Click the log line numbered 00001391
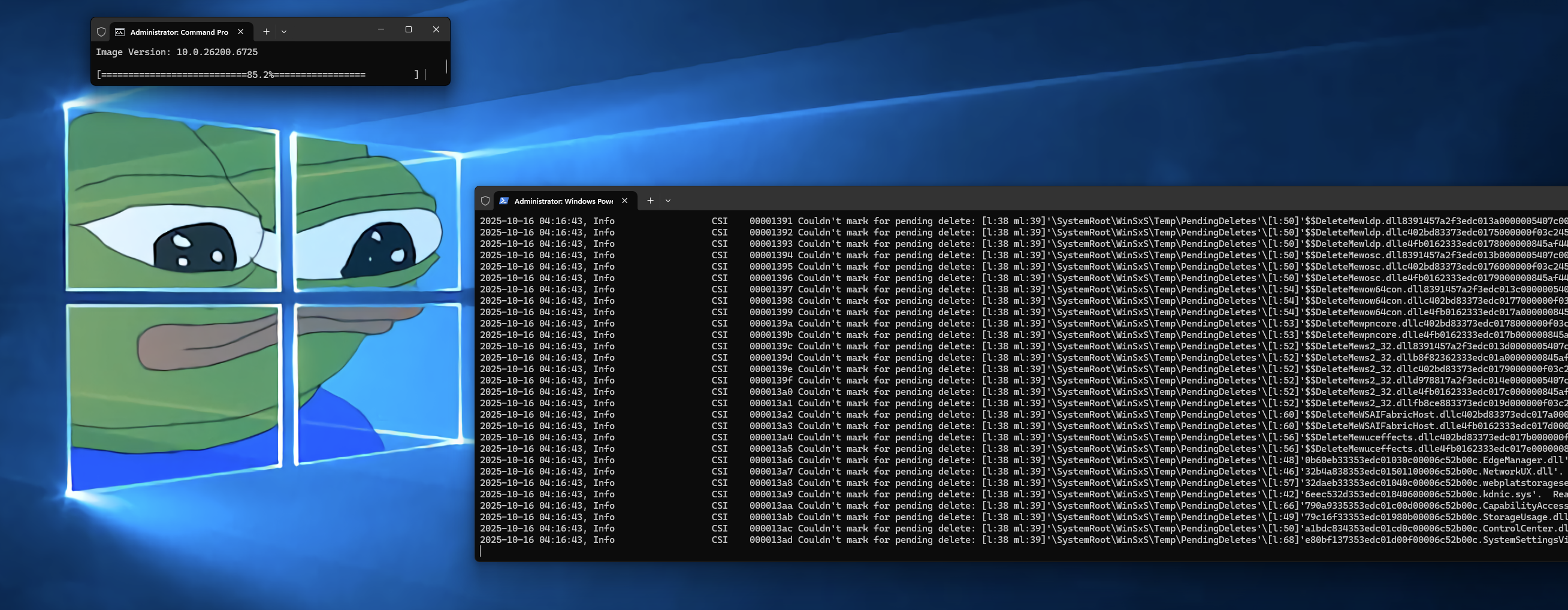 771,221
